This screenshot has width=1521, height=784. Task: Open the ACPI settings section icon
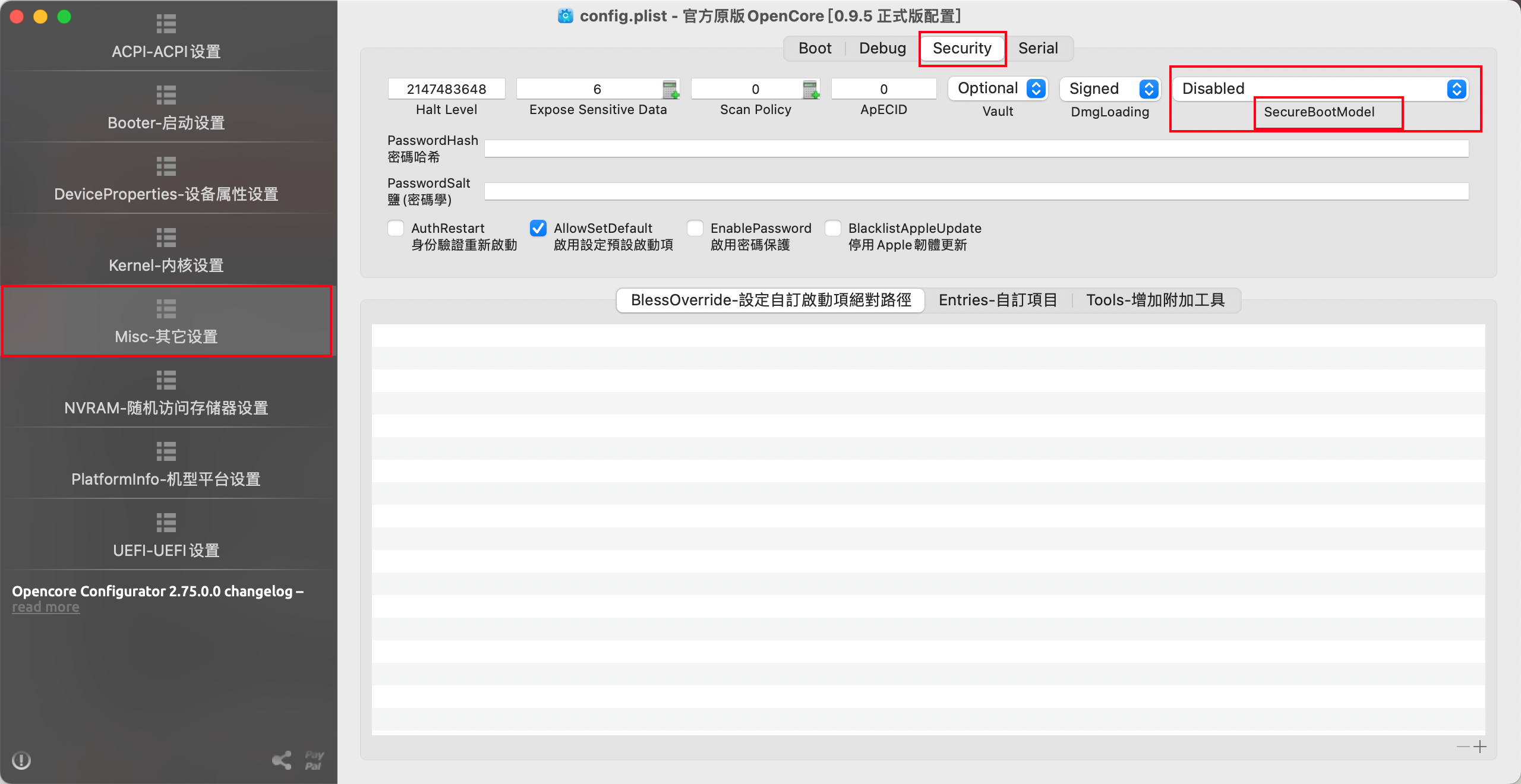pyautogui.click(x=166, y=24)
